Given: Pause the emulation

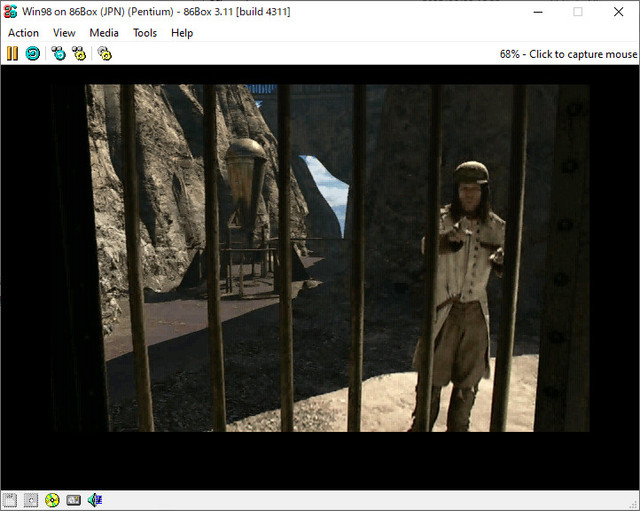Looking at the screenshot, I should pyautogui.click(x=12, y=53).
